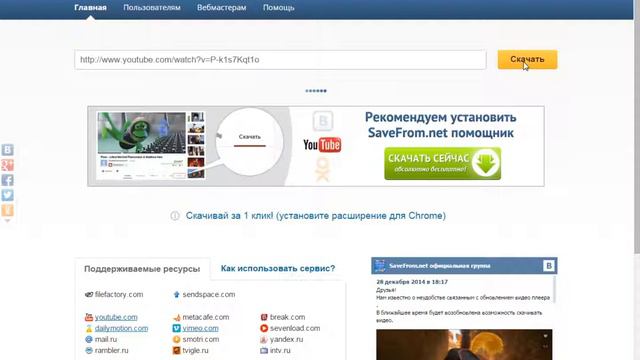Click the mail.ru site icon
Viewport: 640px width, 360px height.
[89, 339]
